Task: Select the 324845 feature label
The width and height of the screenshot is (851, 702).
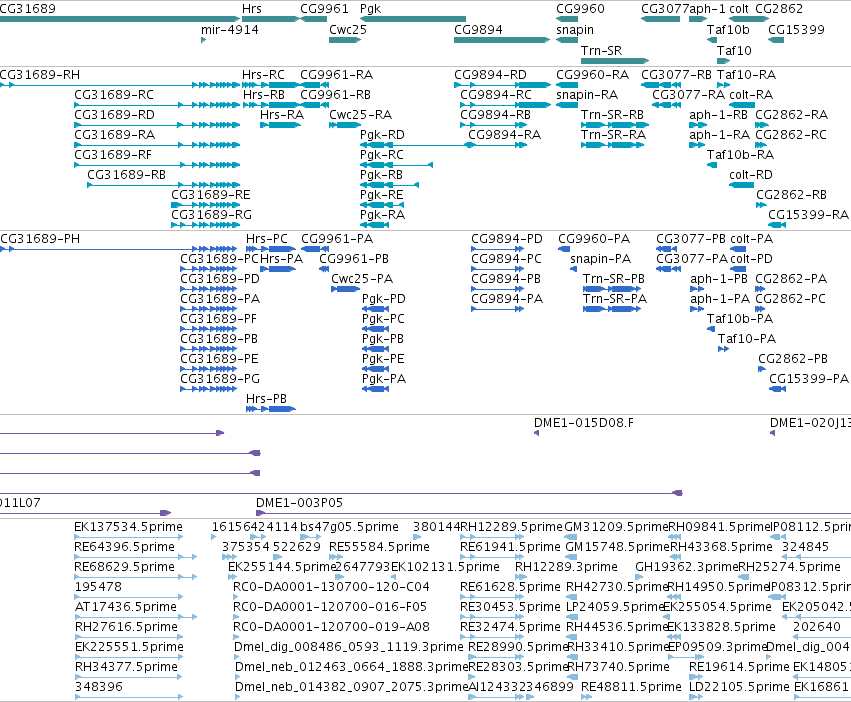Action: pyautogui.click(x=805, y=547)
